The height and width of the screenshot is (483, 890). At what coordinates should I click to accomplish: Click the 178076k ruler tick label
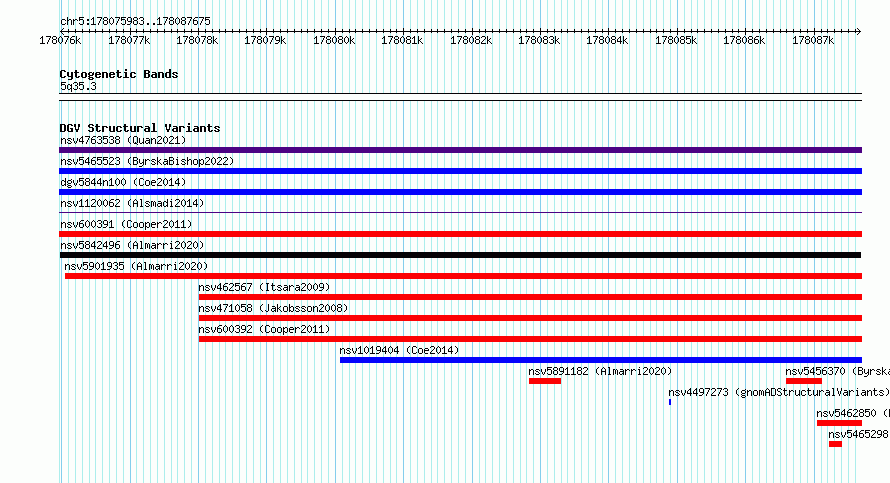point(60,40)
